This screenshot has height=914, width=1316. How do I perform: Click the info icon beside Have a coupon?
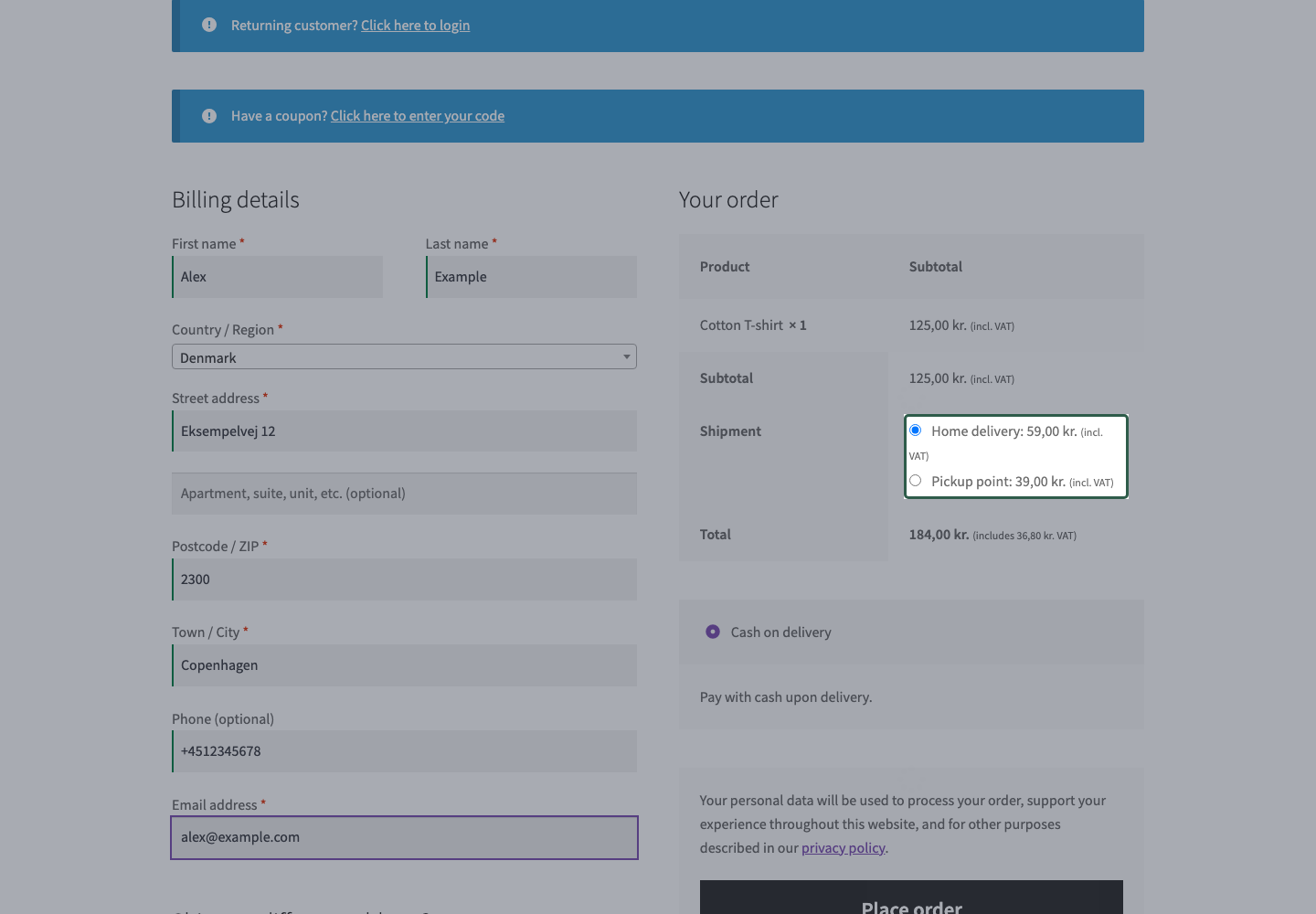point(209,116)
